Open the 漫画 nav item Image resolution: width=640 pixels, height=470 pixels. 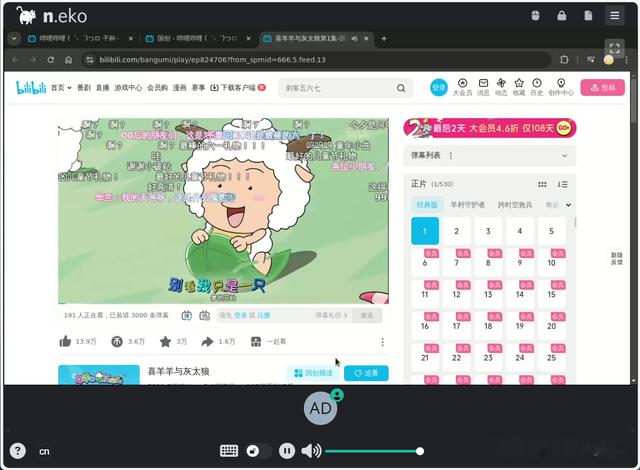pyautogui.click(x=180, y=87)
